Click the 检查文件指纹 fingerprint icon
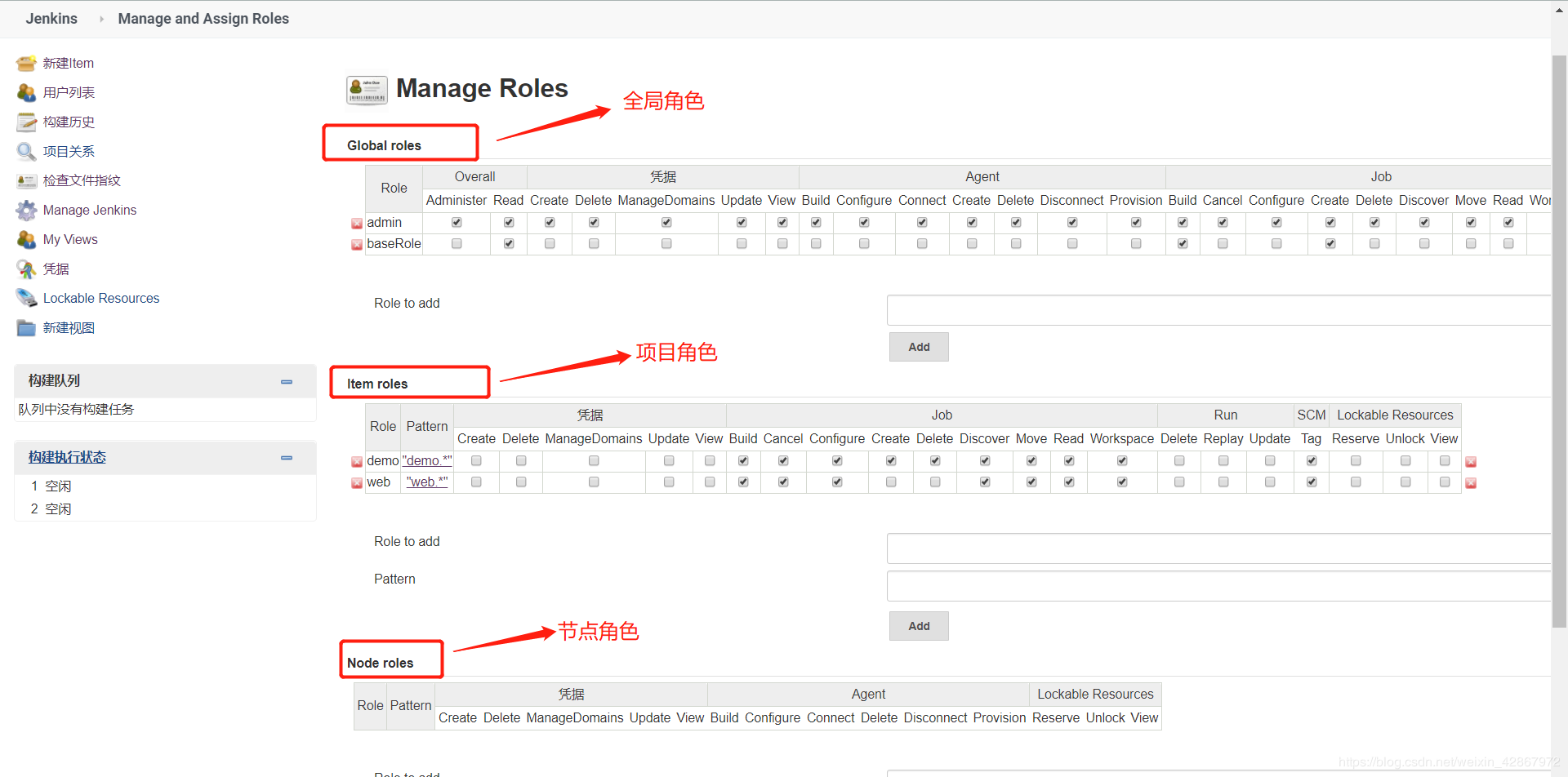Screen dimensions: 1568x777 [x=26, y=181]
